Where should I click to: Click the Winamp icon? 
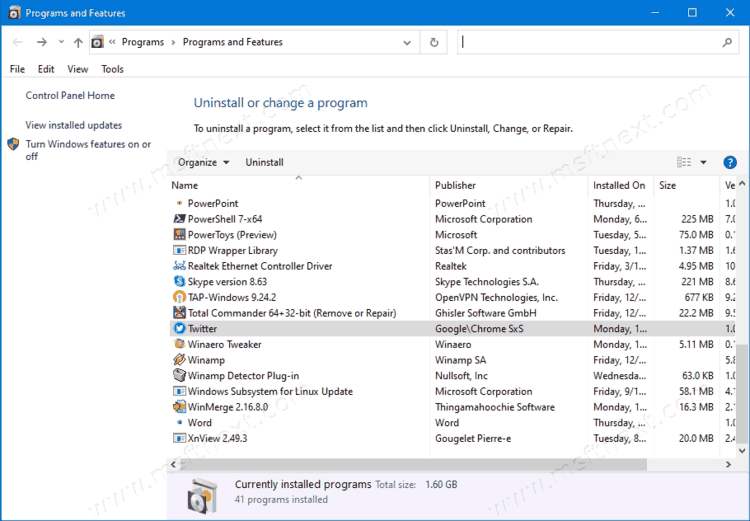coord(179,360)
